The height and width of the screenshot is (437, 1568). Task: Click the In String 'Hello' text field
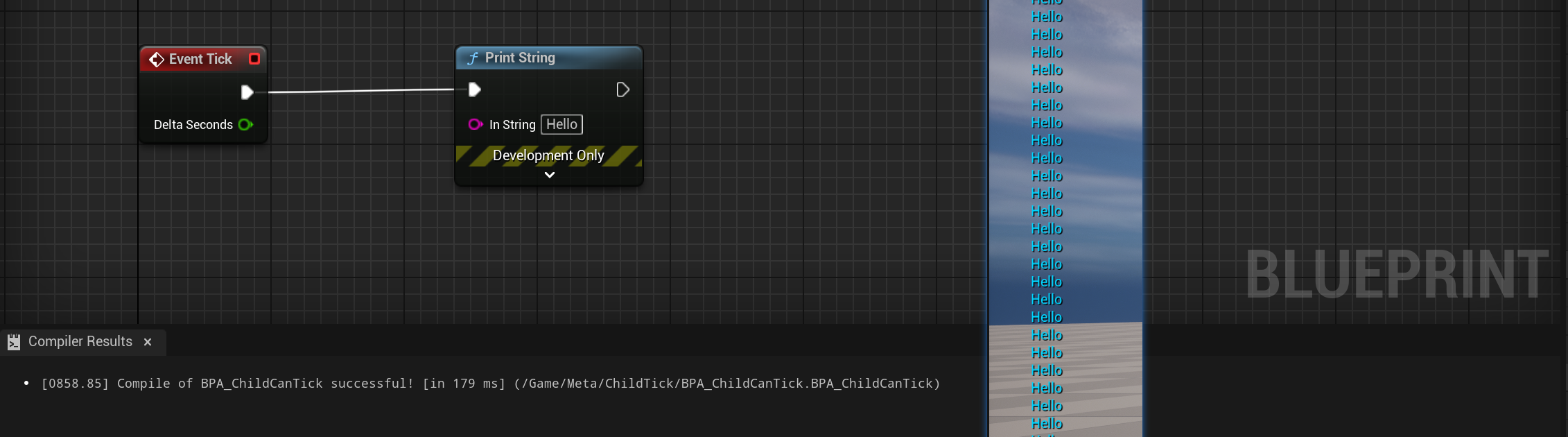(x=561, y=125)
